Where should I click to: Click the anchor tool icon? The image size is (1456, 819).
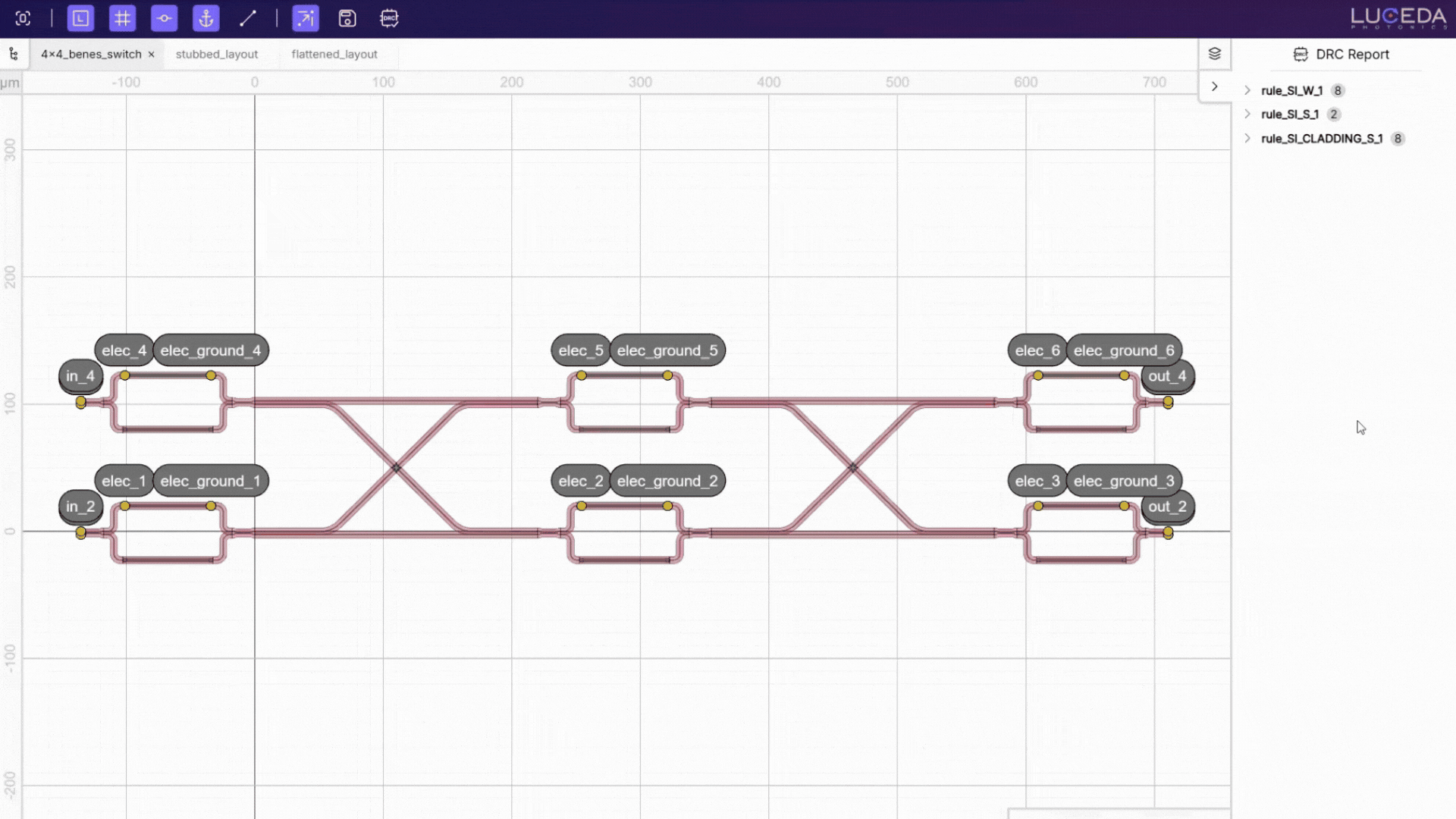click(206, 18)
